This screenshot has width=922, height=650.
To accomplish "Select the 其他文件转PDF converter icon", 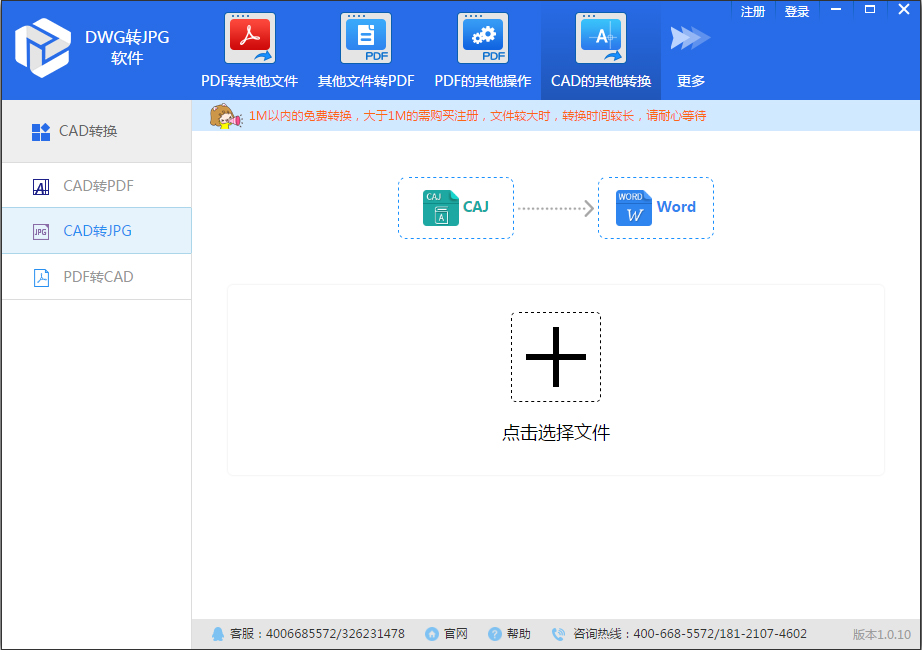I will 365,38.
